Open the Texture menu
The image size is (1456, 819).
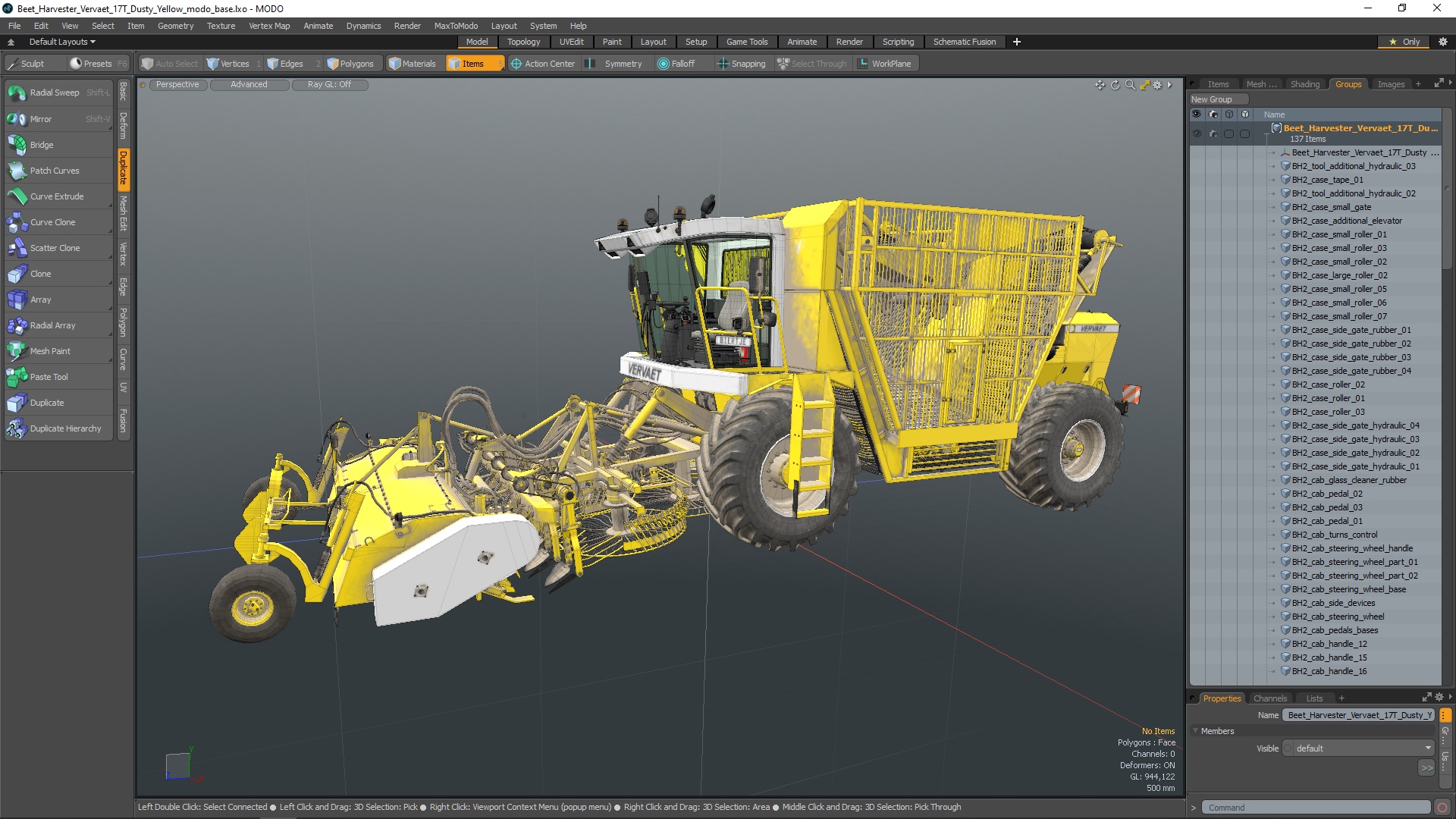coord(221,26)
